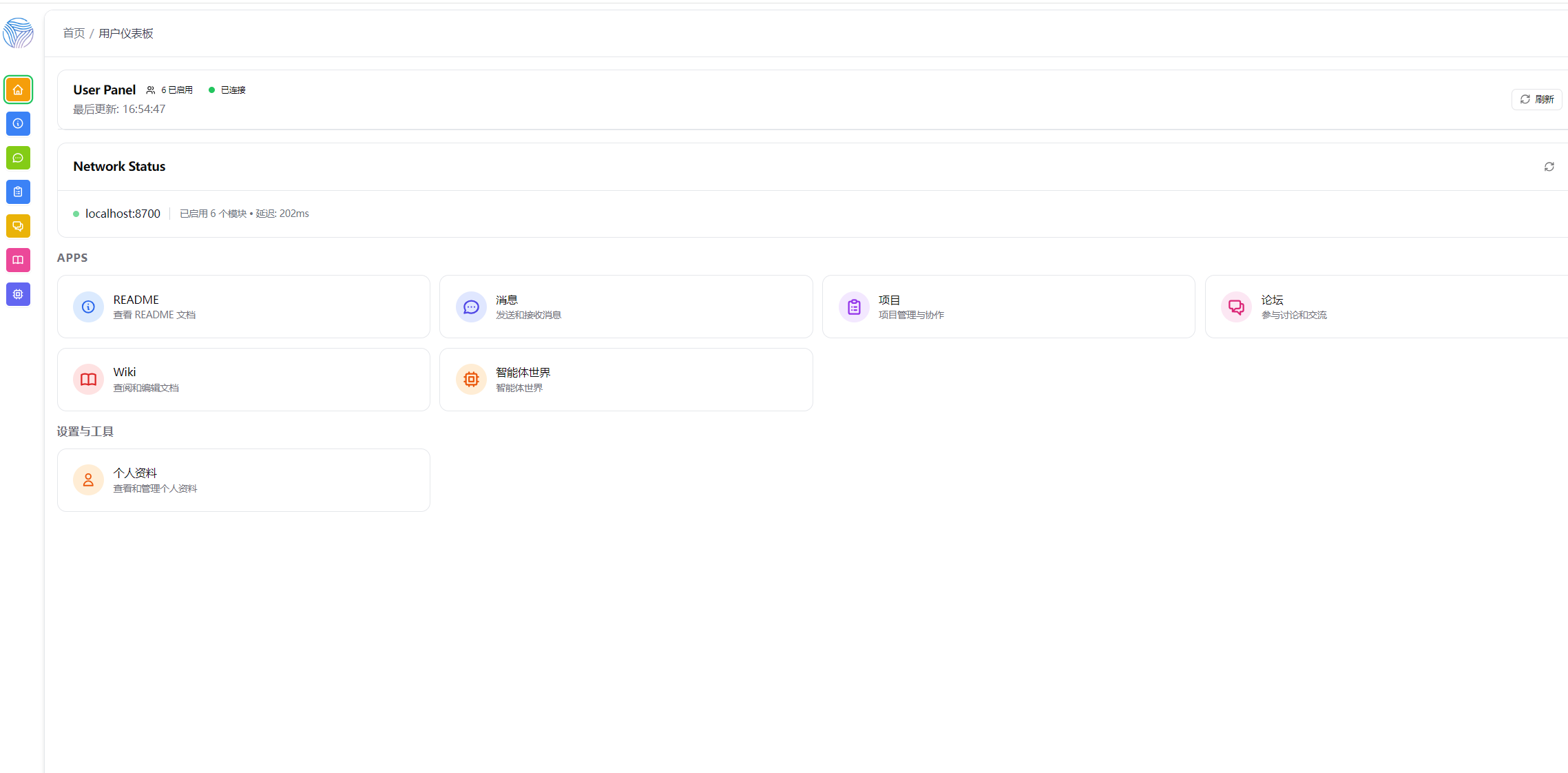
Task: Click 用户仪表板 breadcrumb item
Action: [x=126, y=33]
